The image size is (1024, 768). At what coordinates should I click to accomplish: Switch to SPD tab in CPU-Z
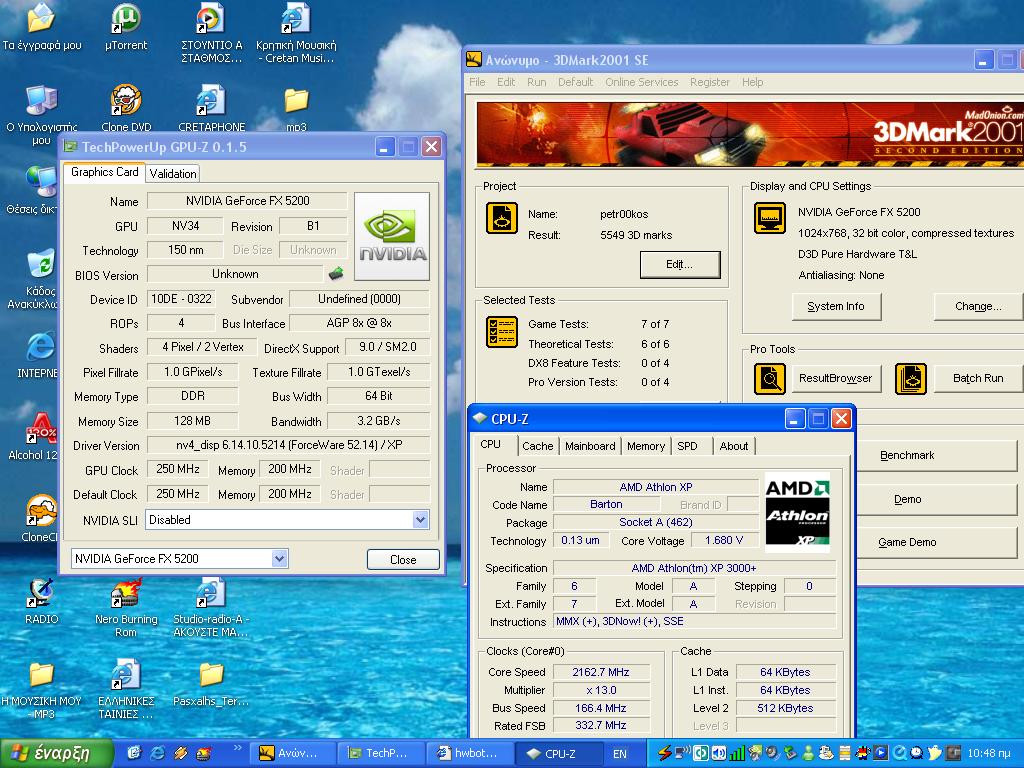tap(687, 446)
